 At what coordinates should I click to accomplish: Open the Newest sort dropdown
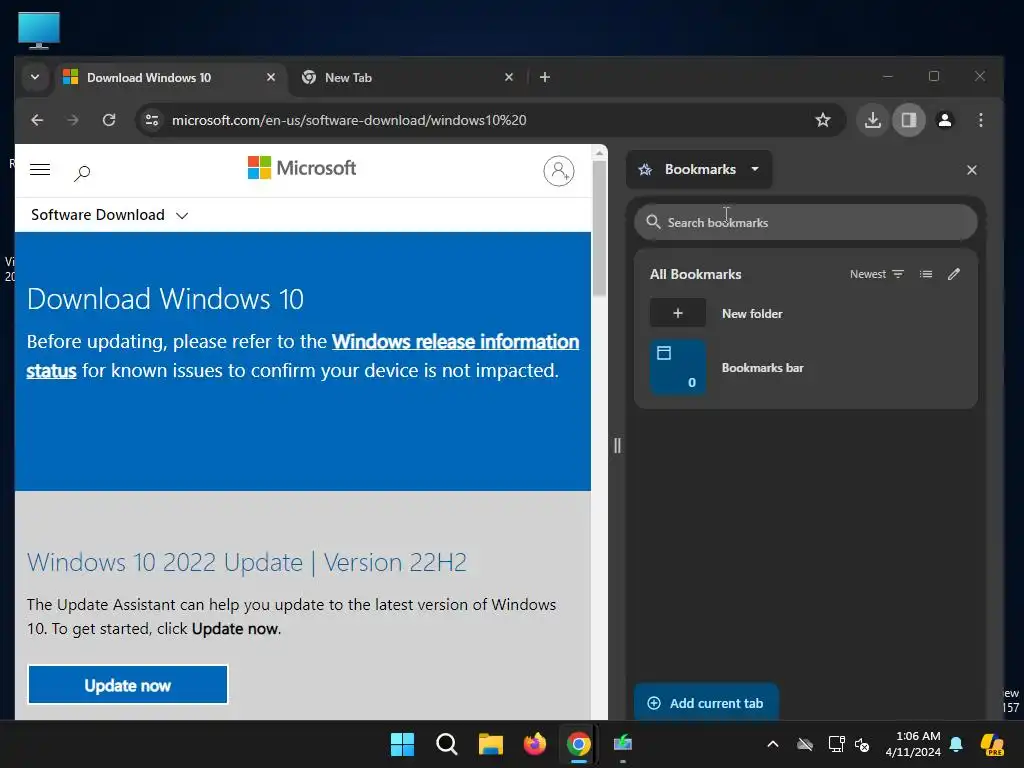pos(876,274)
